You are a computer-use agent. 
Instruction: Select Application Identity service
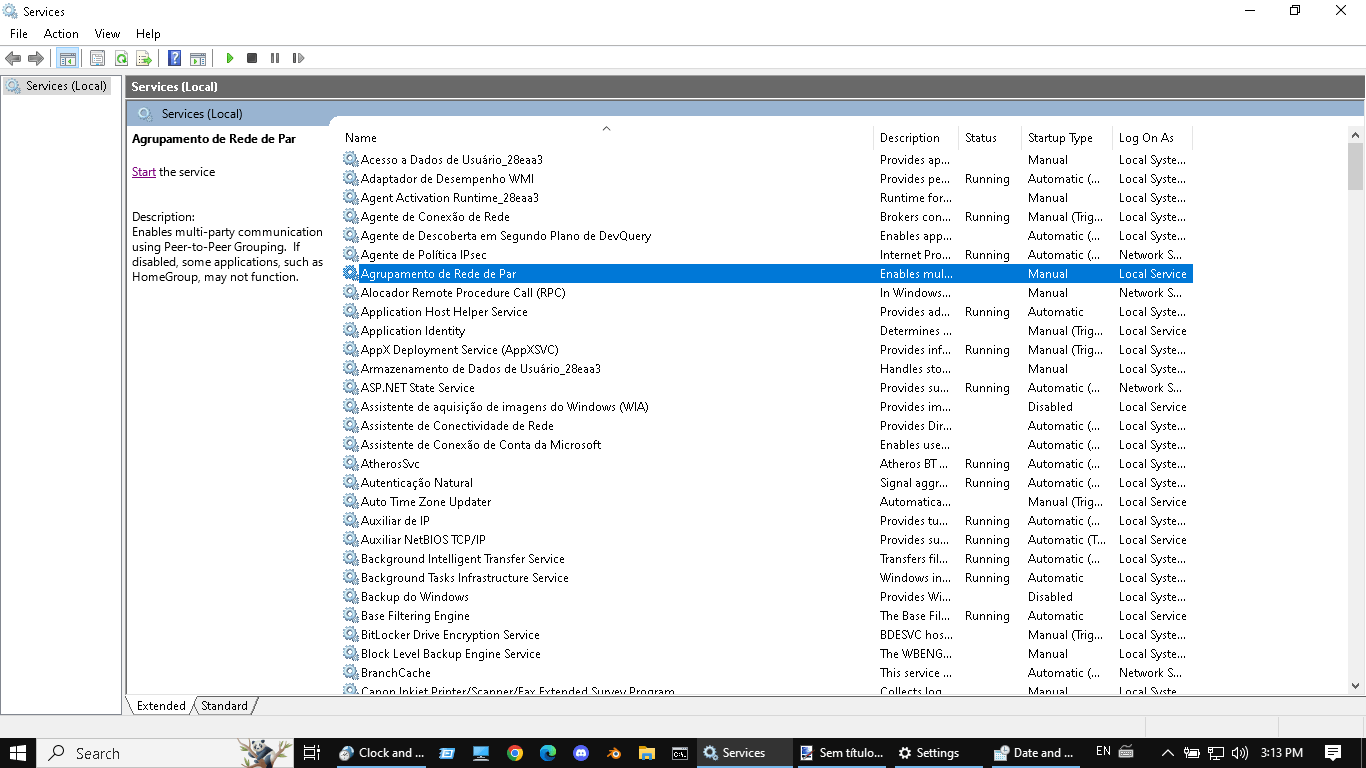(x=767, y=331)
